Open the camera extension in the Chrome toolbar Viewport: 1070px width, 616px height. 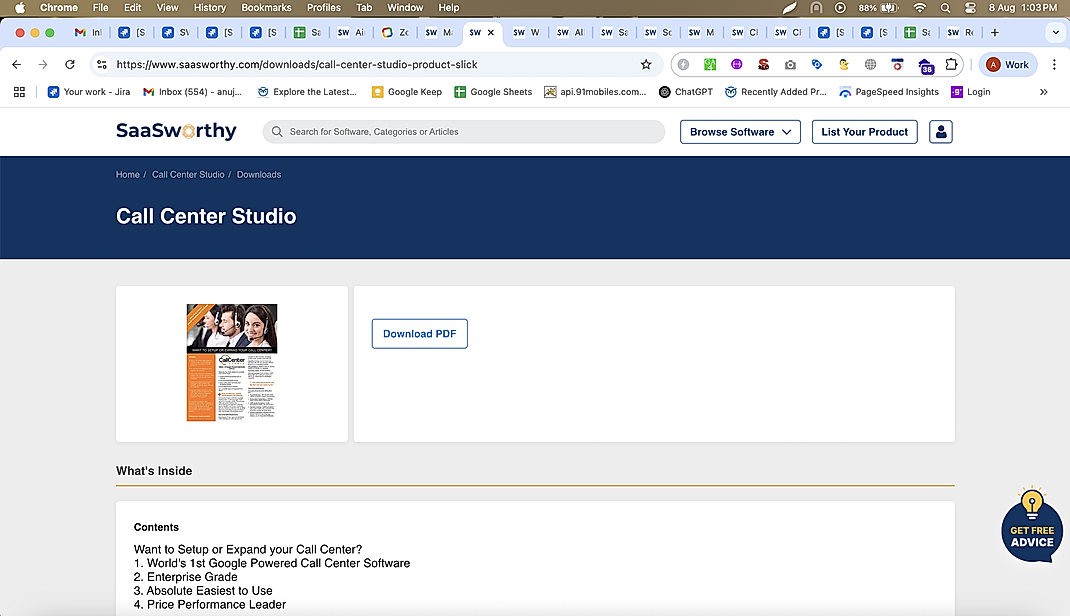pyautogui.click(x=790, y=64)
